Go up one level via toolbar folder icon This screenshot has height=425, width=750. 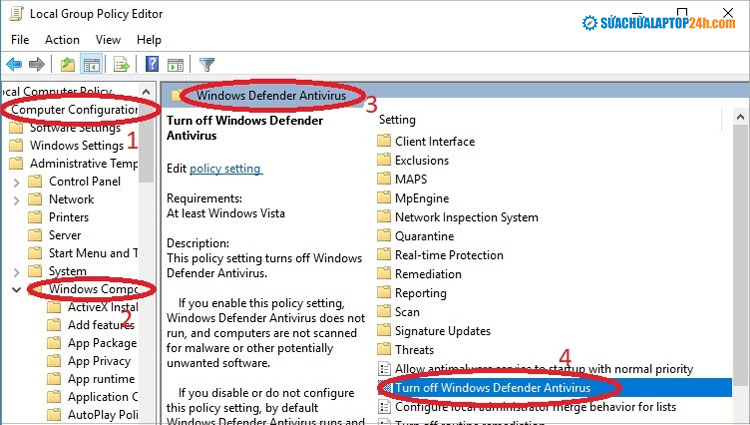[x=67, y=65]
